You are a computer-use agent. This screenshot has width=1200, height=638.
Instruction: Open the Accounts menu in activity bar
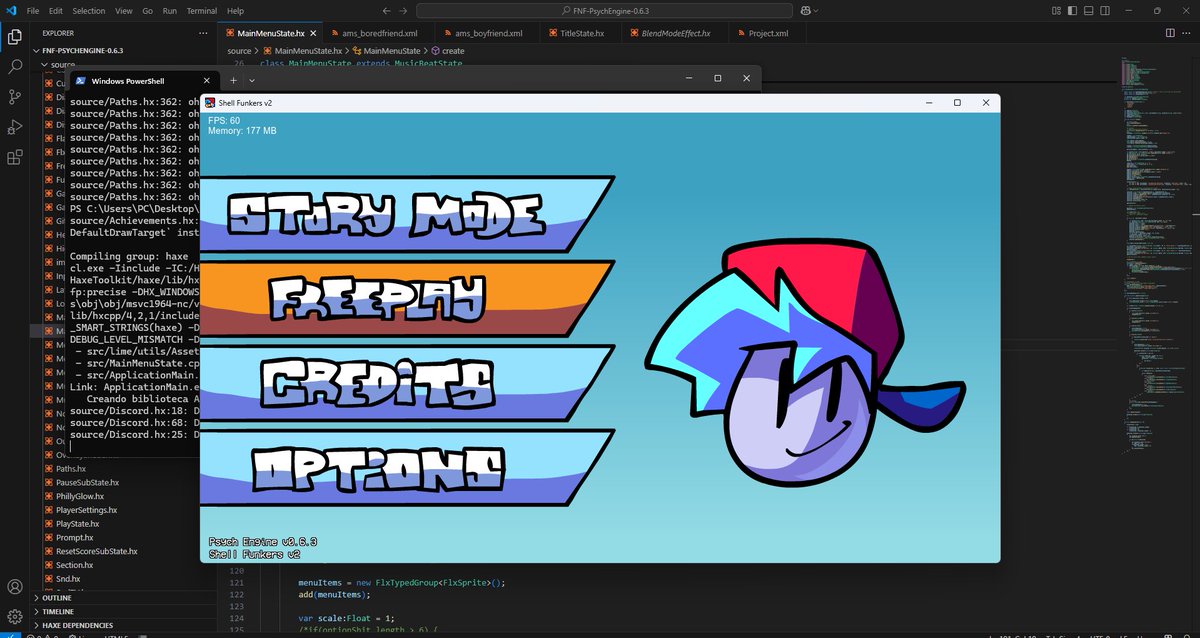coord(15,587)
